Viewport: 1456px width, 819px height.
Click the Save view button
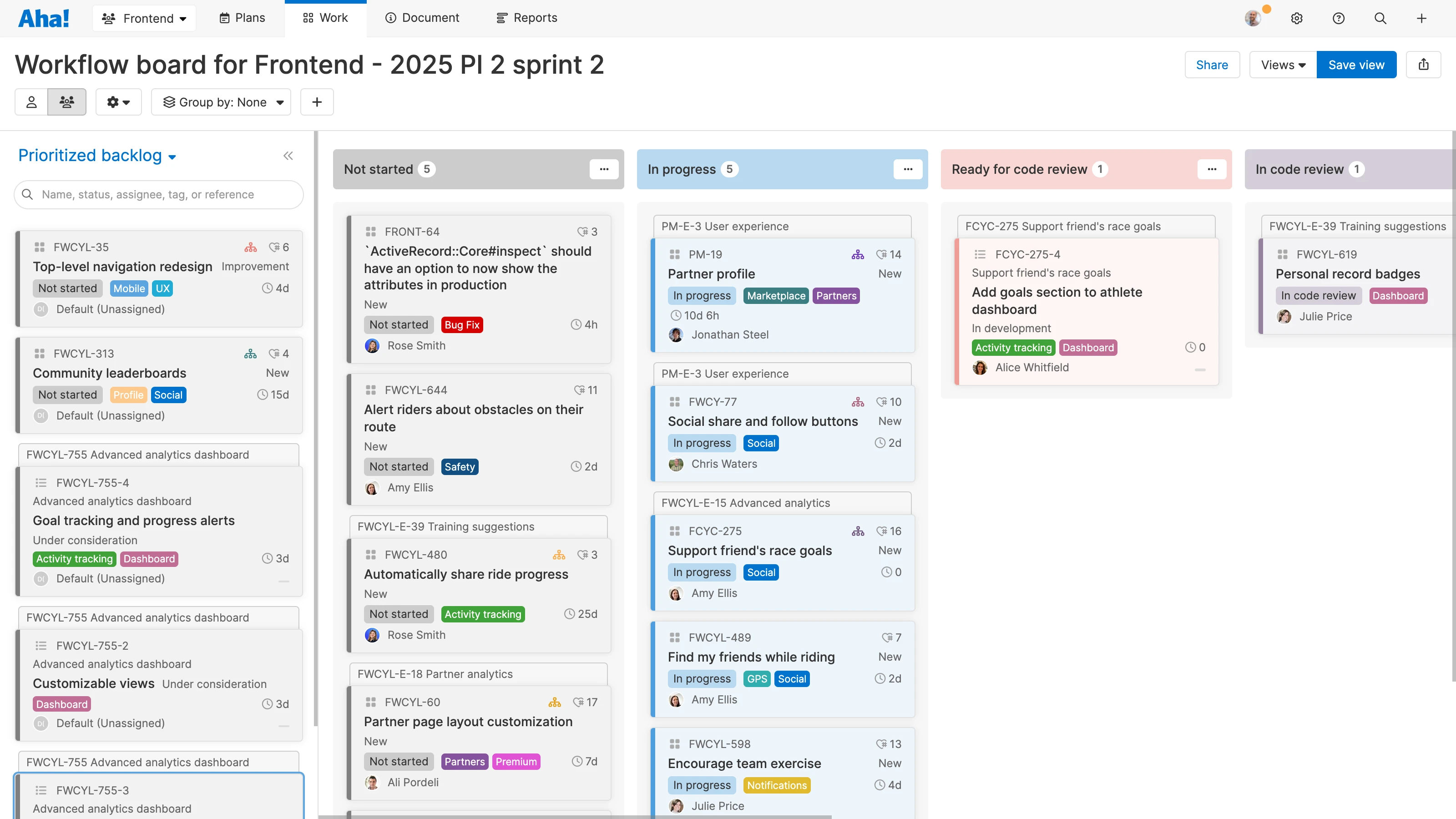(x=1356, y=65)
